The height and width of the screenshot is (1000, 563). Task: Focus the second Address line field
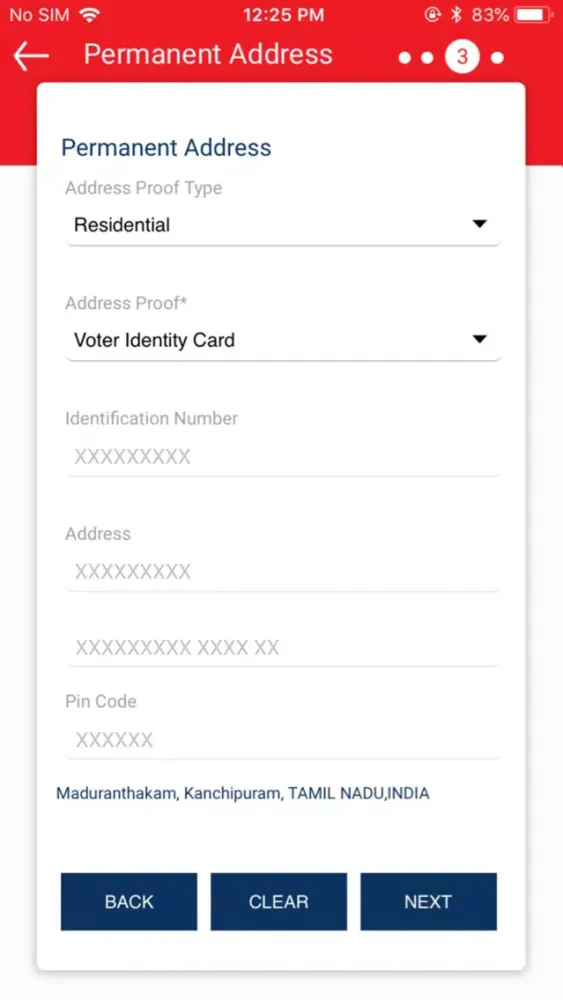pyautogui.click(x=283, y=648)
